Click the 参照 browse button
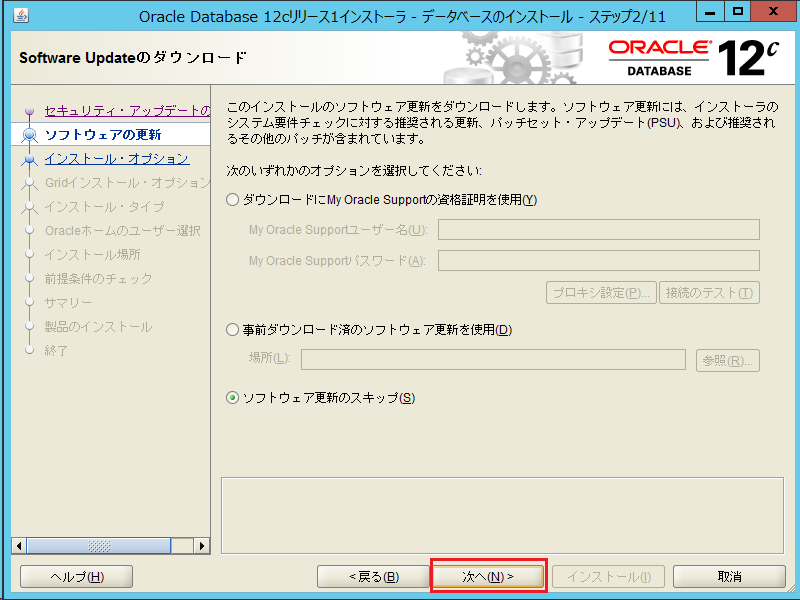This screenshot has width=800, height=600. (x=728, y=360)
